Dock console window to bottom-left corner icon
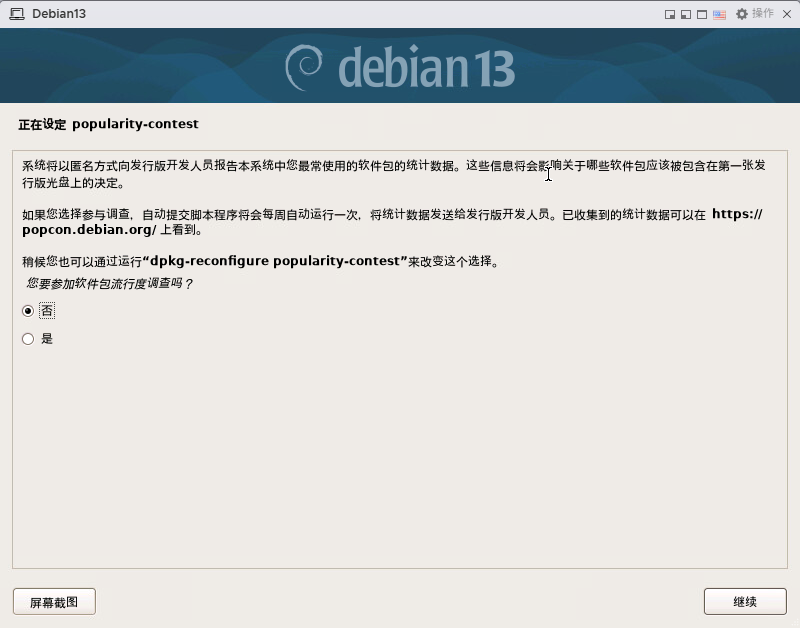This screenshot has height=628, width=800. pos(686,14)
